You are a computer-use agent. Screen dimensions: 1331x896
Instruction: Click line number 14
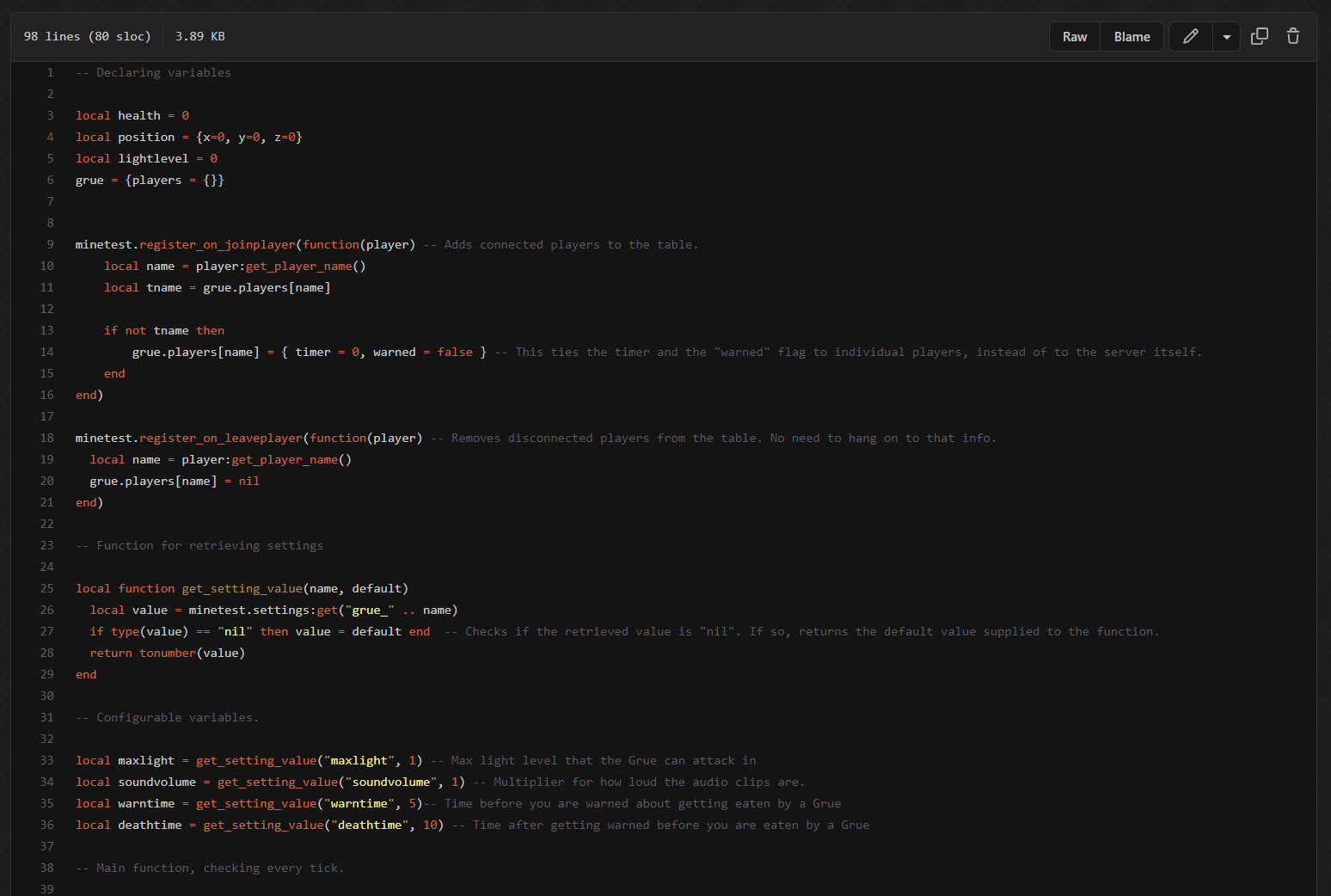[x=47, y=353]
